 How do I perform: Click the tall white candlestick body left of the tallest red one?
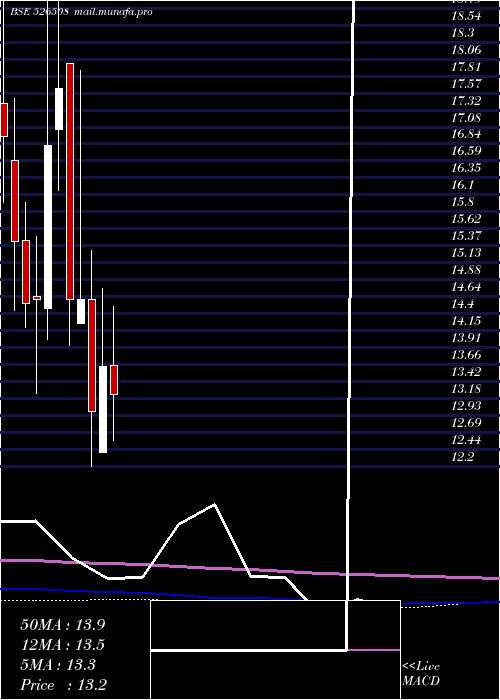(48, 227)
